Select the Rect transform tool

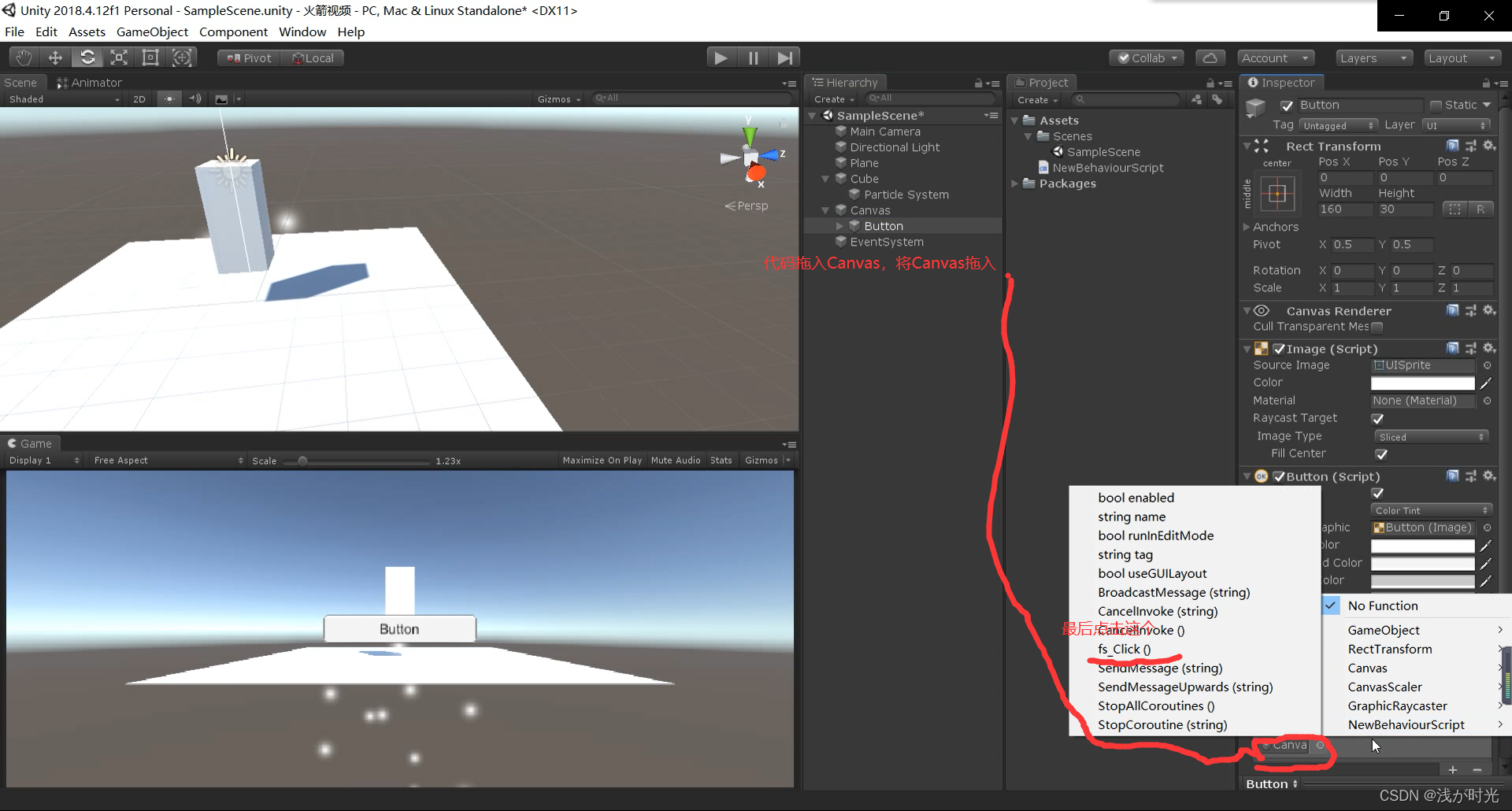tap(150, 57)
